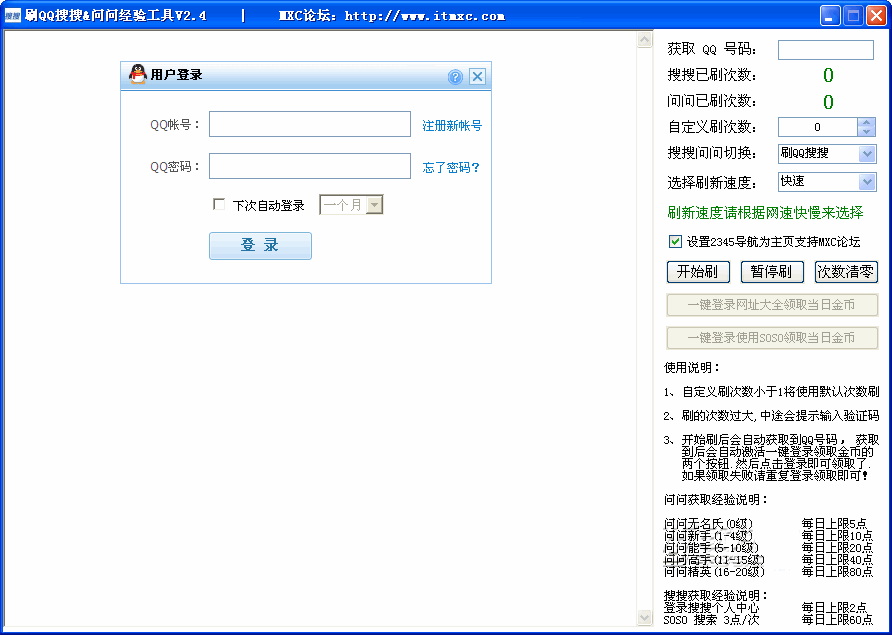
Task: Open the 一个月 auto-login duration dropdown
Action: 375,205
